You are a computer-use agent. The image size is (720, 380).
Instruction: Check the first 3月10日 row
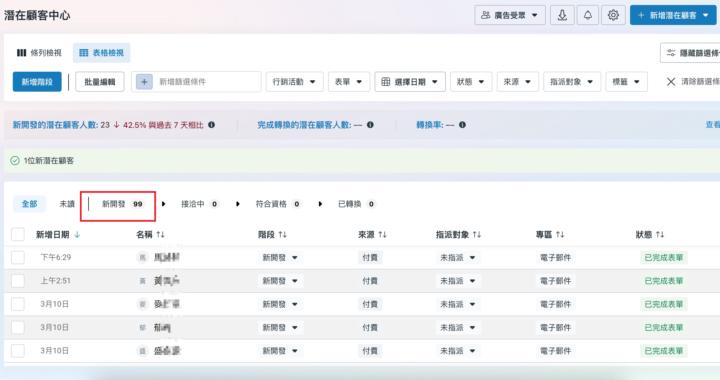(18, 304)
